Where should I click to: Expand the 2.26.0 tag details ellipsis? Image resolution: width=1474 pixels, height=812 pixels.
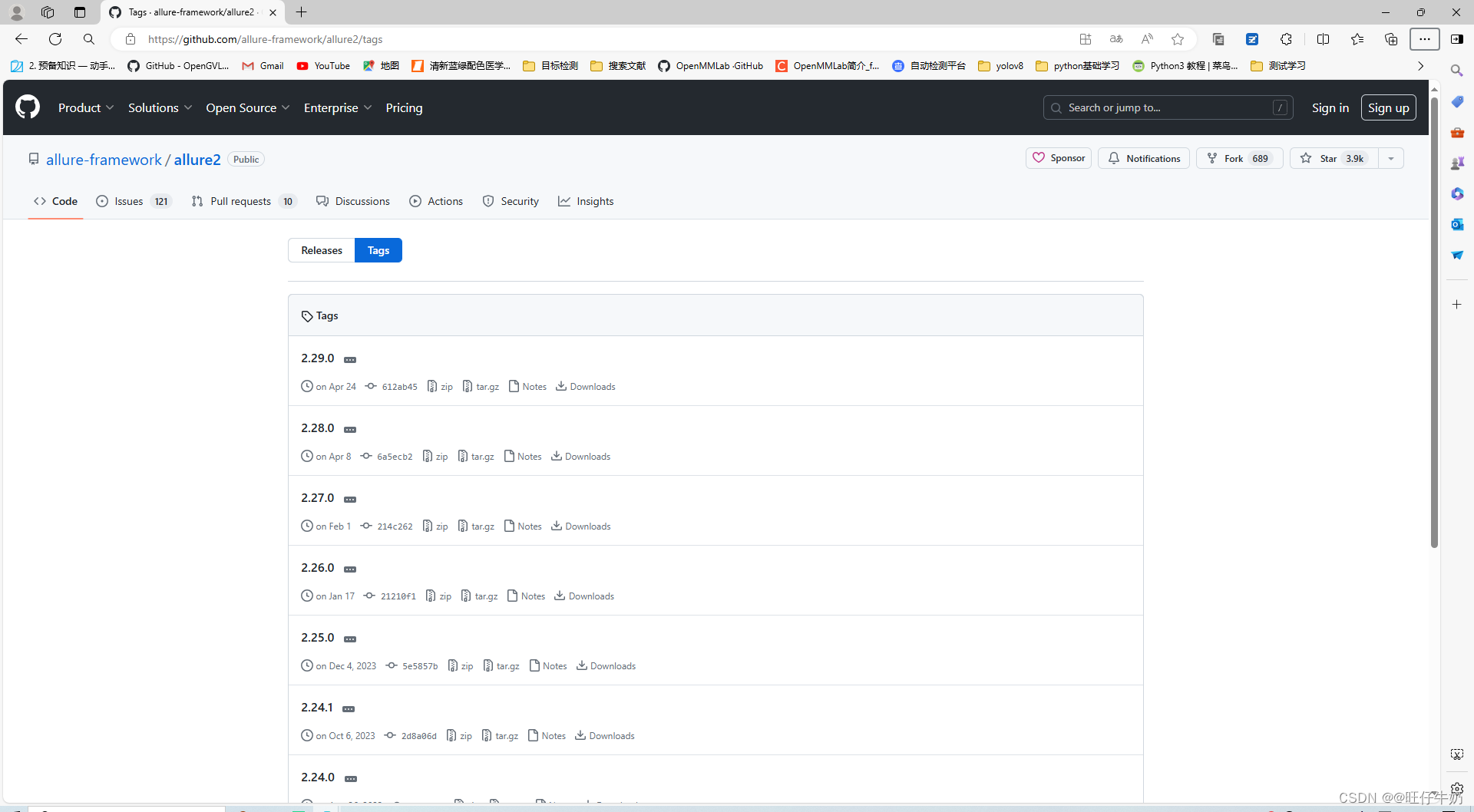click(350, 569)
